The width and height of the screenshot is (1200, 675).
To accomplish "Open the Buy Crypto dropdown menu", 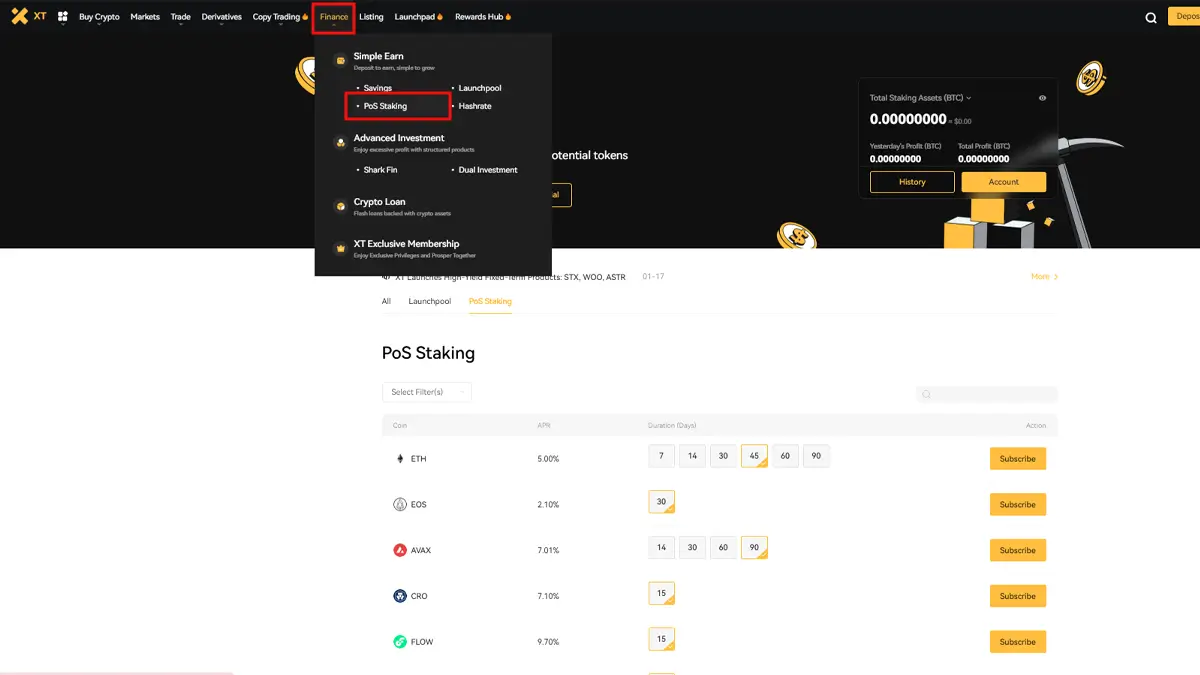I will 99,17.
